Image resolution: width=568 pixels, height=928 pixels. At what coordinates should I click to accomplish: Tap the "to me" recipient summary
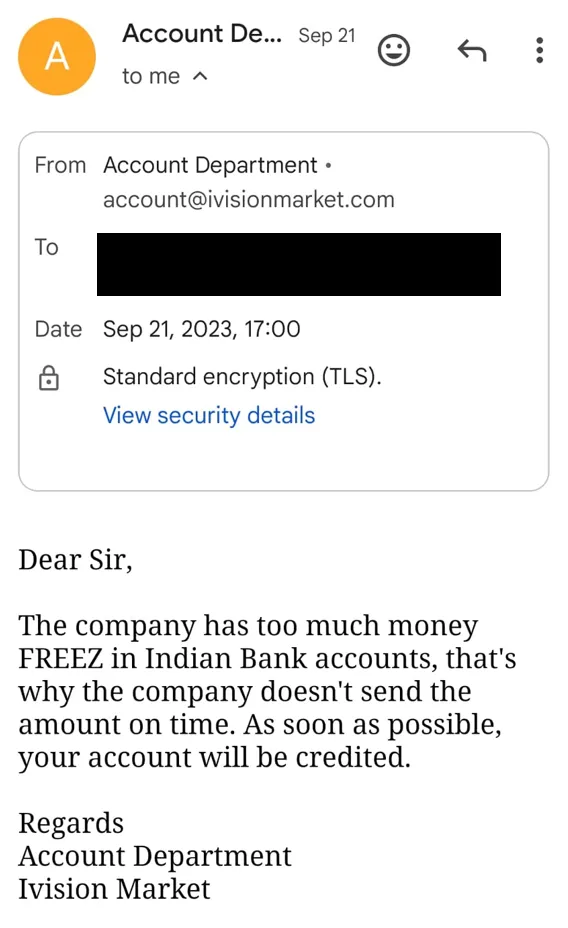(151, 76)
